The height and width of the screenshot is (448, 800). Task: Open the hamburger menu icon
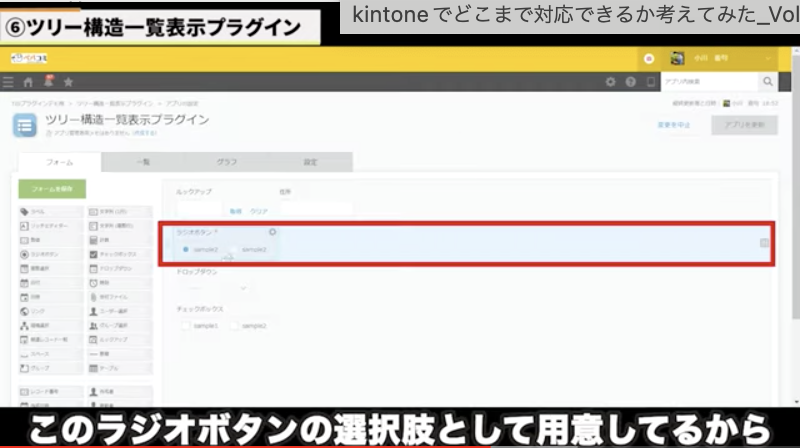(x=9, y=82)
